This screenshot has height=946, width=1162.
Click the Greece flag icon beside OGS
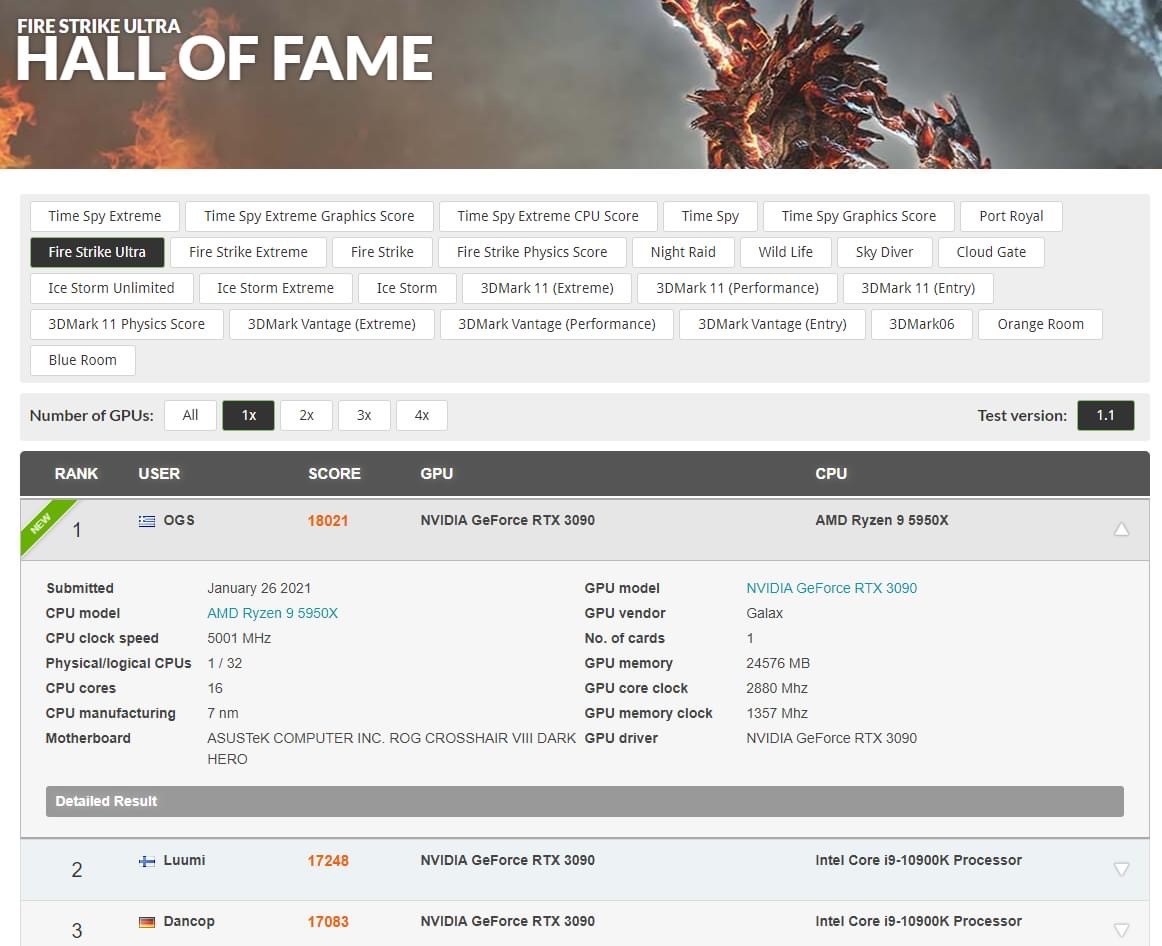coord(147,521)
